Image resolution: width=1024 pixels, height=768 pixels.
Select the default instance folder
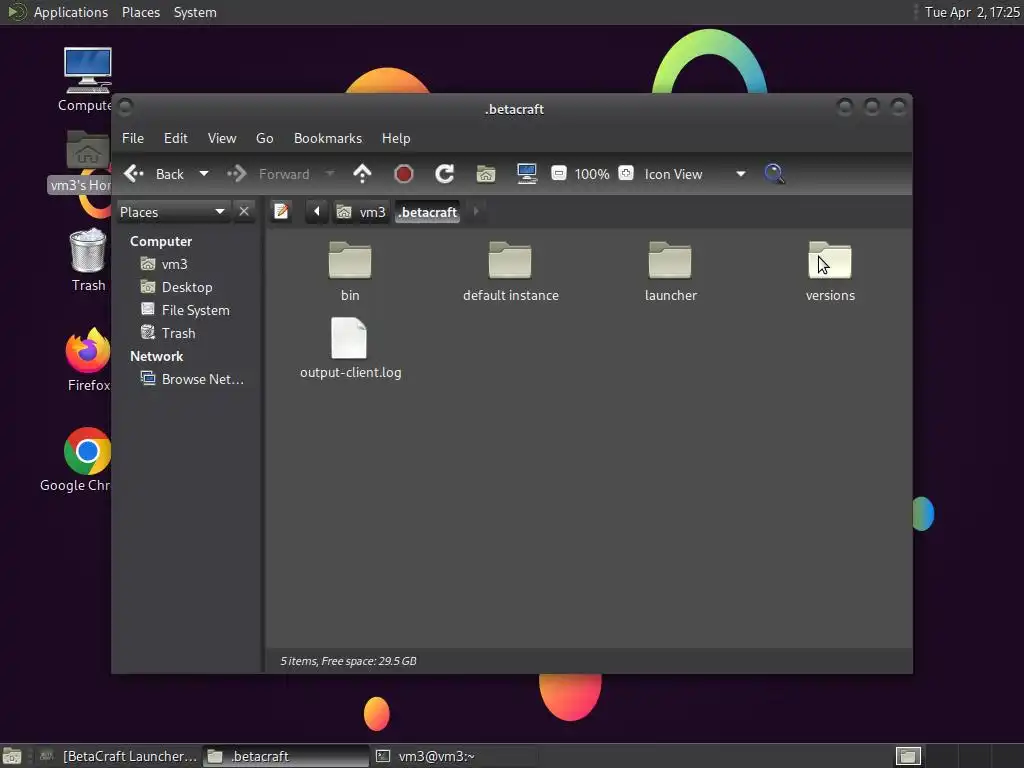point(511,271)
